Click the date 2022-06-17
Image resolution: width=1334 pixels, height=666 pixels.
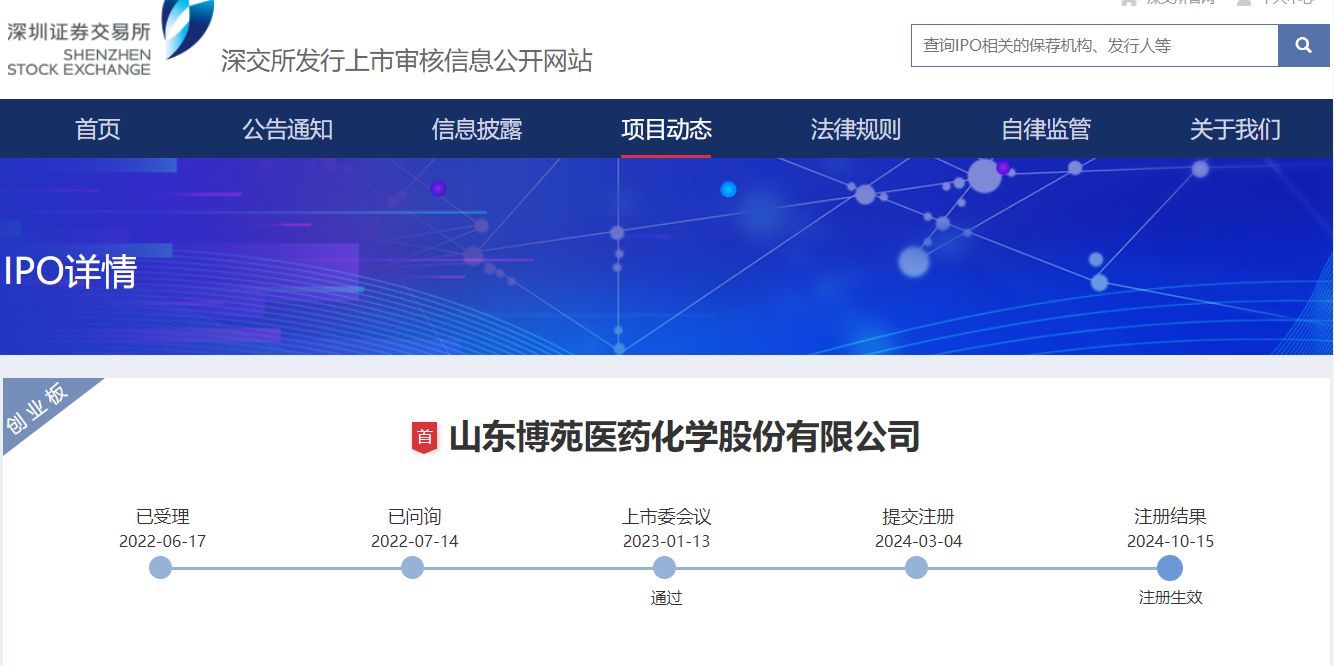click(x=163, y=542)
